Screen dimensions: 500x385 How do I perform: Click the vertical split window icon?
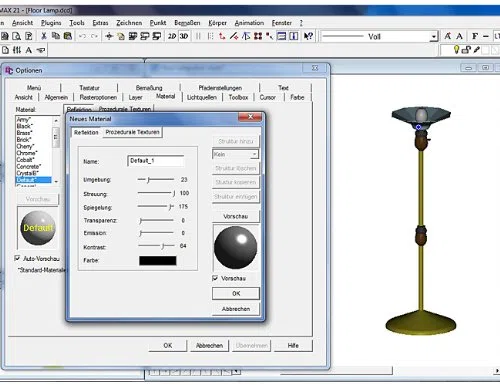[294, 36]
